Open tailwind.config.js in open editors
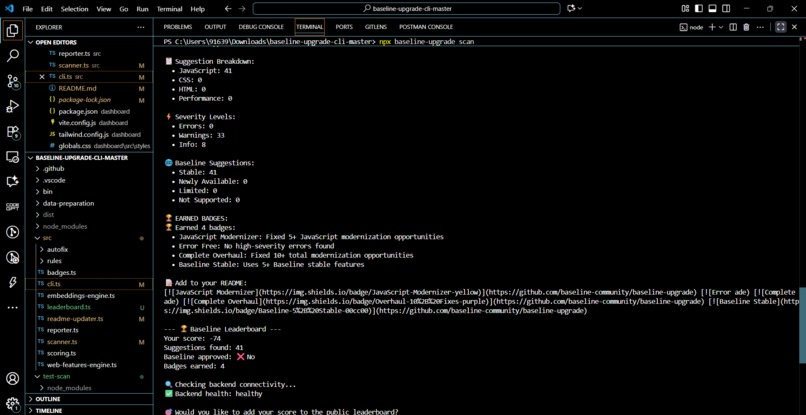This screenshot has width=806, height=415. 89,134
